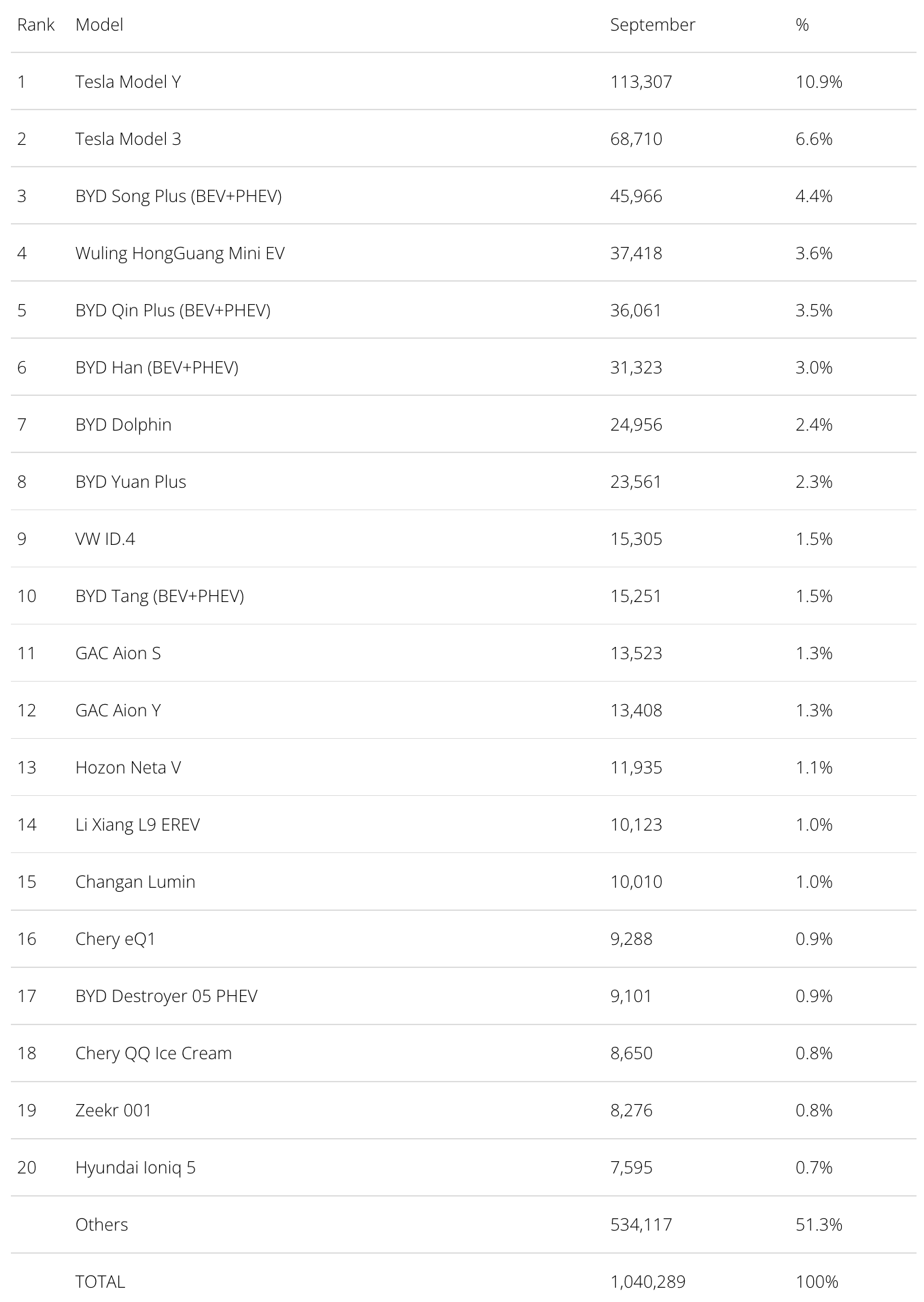Select Changan Lumin sales value 10,010
The height and width of the screenshot is (1302, 924).
tap(636, 882)
